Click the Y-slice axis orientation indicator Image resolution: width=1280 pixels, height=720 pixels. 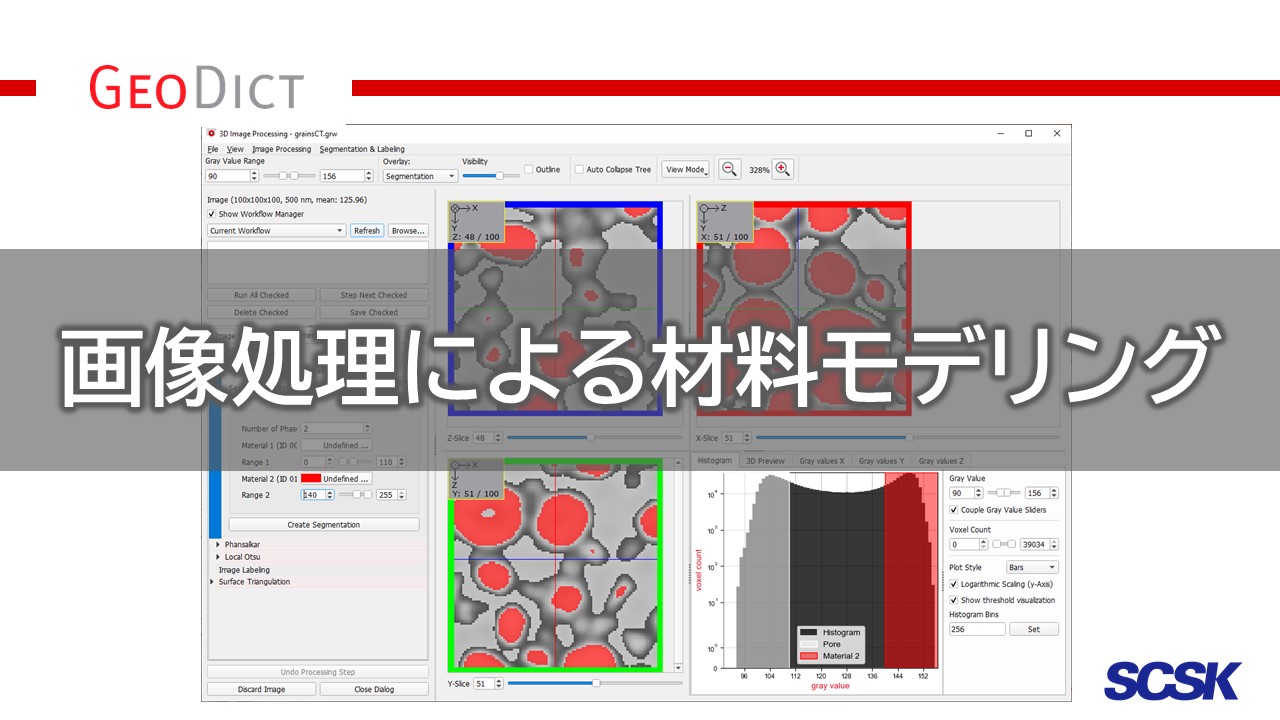pyautogui.click(x=475, y=480)
